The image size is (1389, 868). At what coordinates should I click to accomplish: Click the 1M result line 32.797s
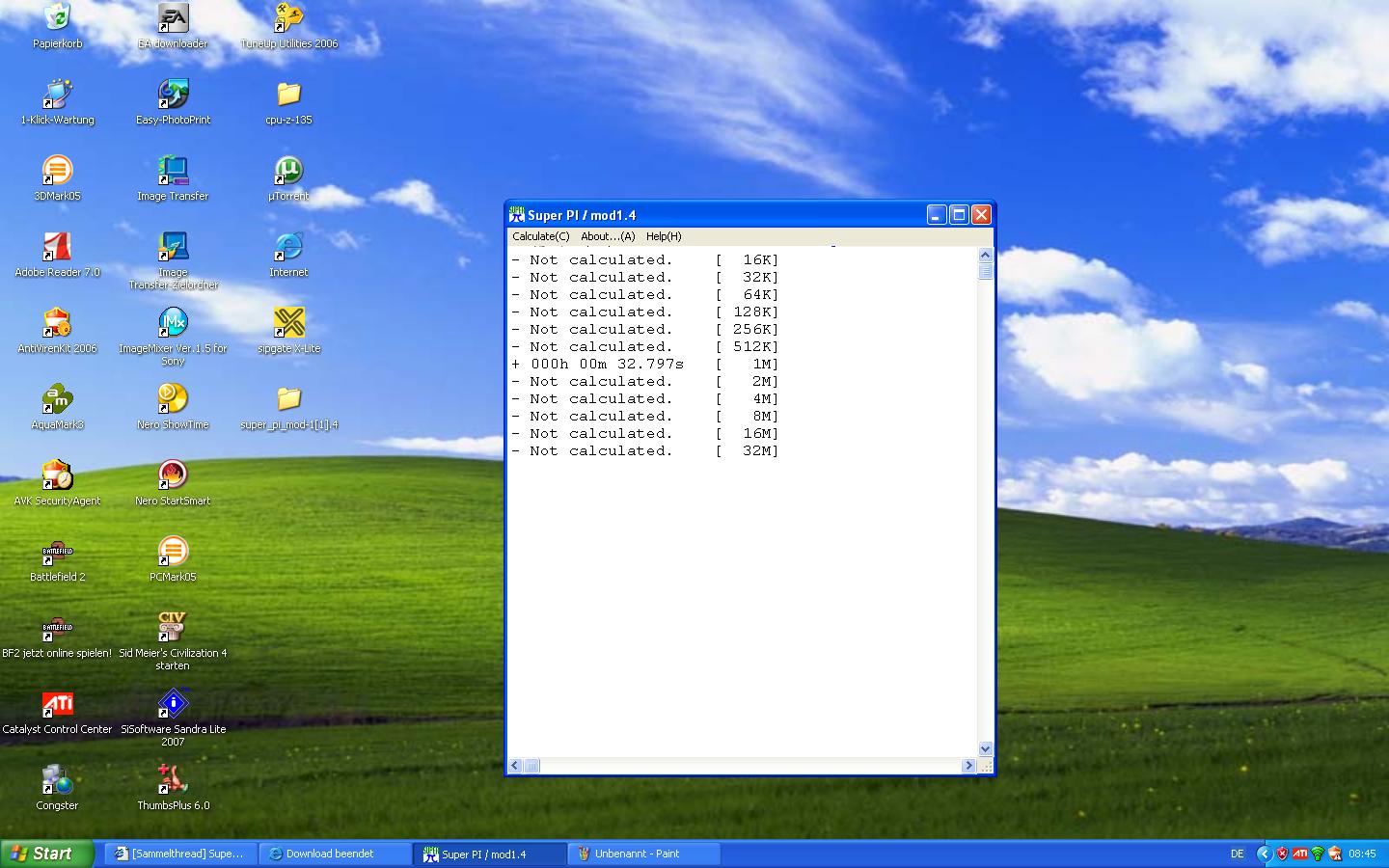pos(644,364)
